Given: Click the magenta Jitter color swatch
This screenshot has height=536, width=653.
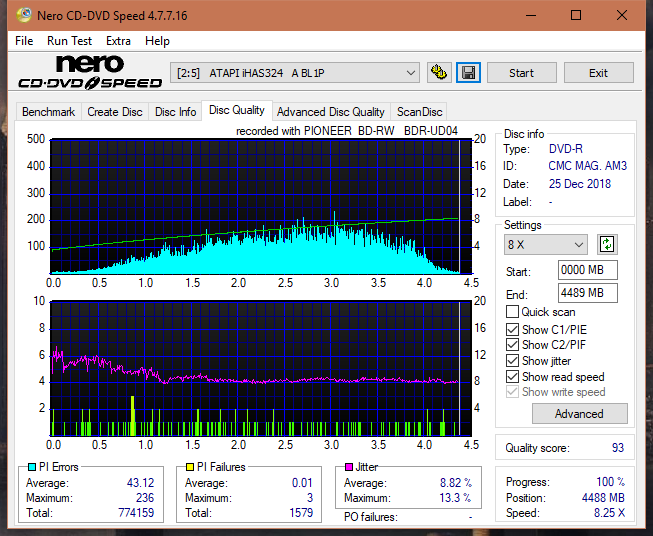Looking at the screenshot, I should point(349,467).
